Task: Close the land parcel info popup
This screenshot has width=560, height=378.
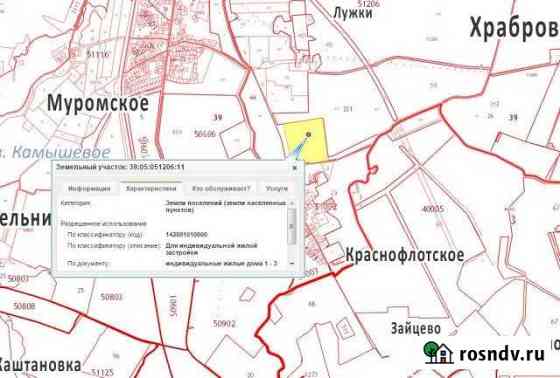Action: (x=295, y=167)
